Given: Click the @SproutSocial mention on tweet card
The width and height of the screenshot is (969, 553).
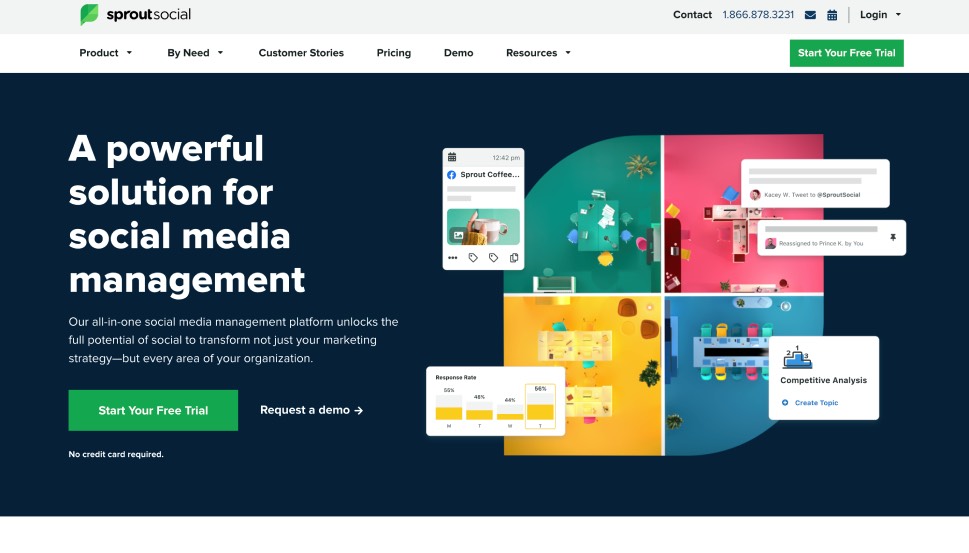Looking at the screenshot, I should 839,195.
